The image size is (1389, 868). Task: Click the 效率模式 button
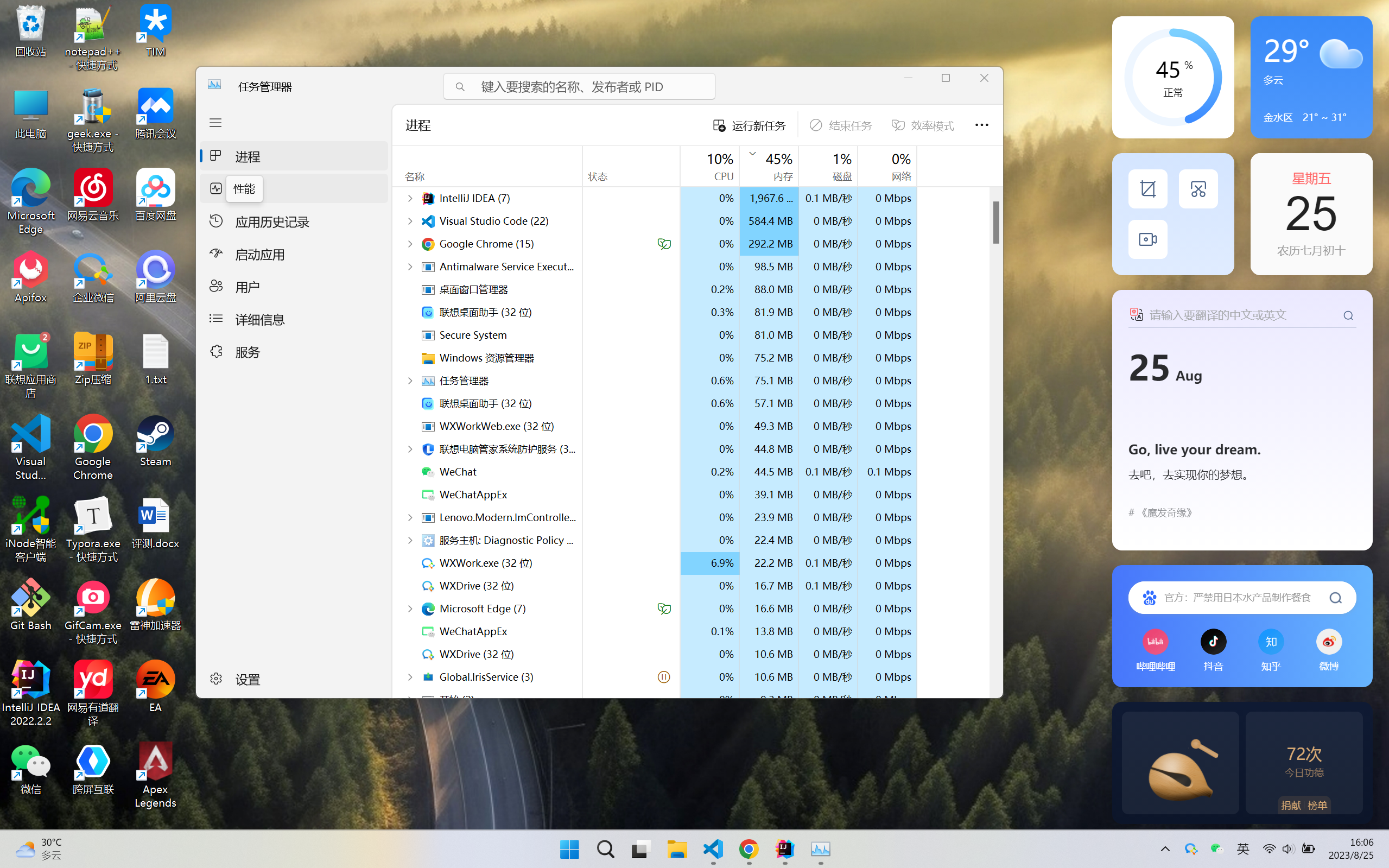pos(923,125)
